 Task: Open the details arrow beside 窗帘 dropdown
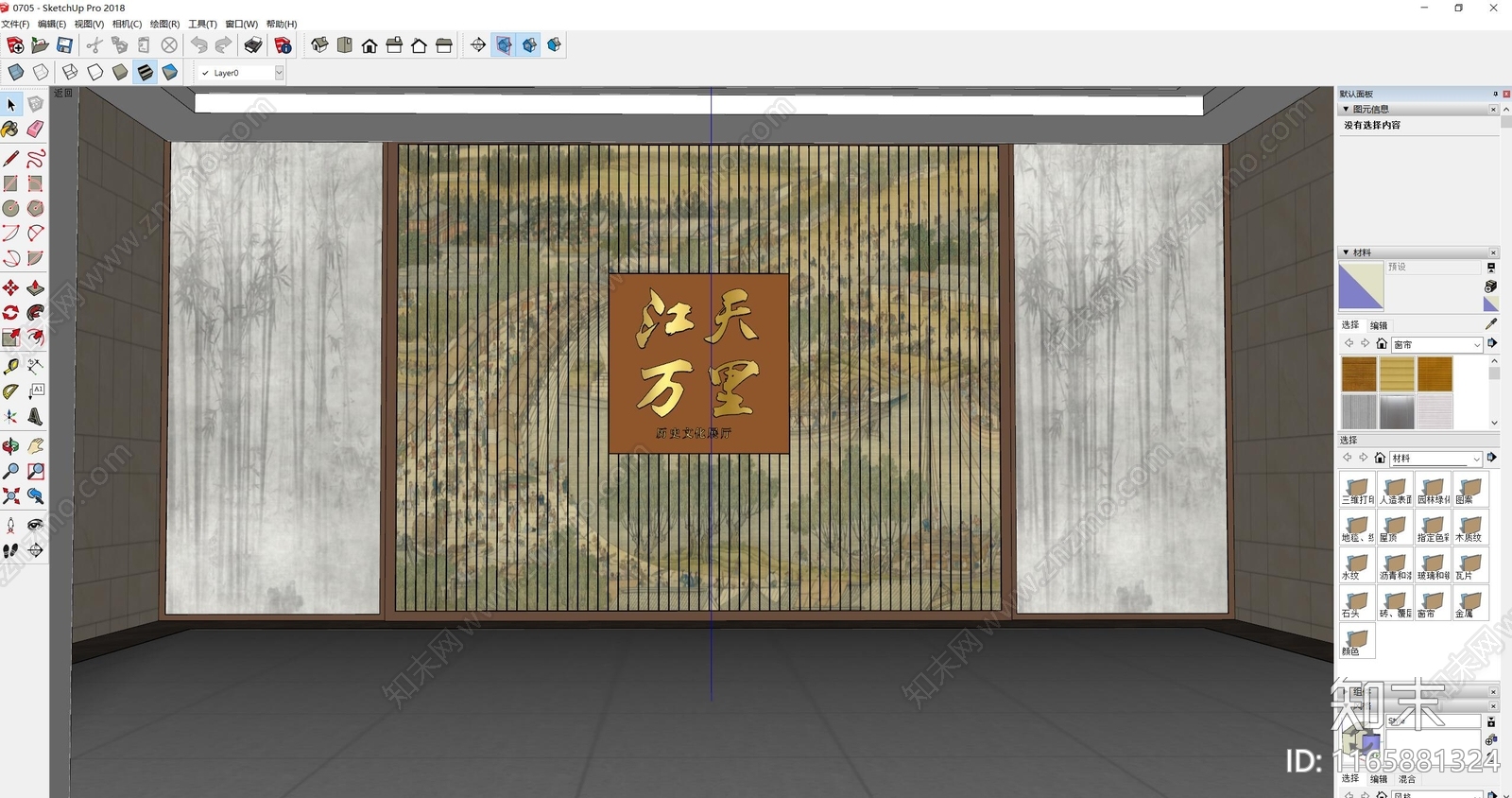point(1492,343)
